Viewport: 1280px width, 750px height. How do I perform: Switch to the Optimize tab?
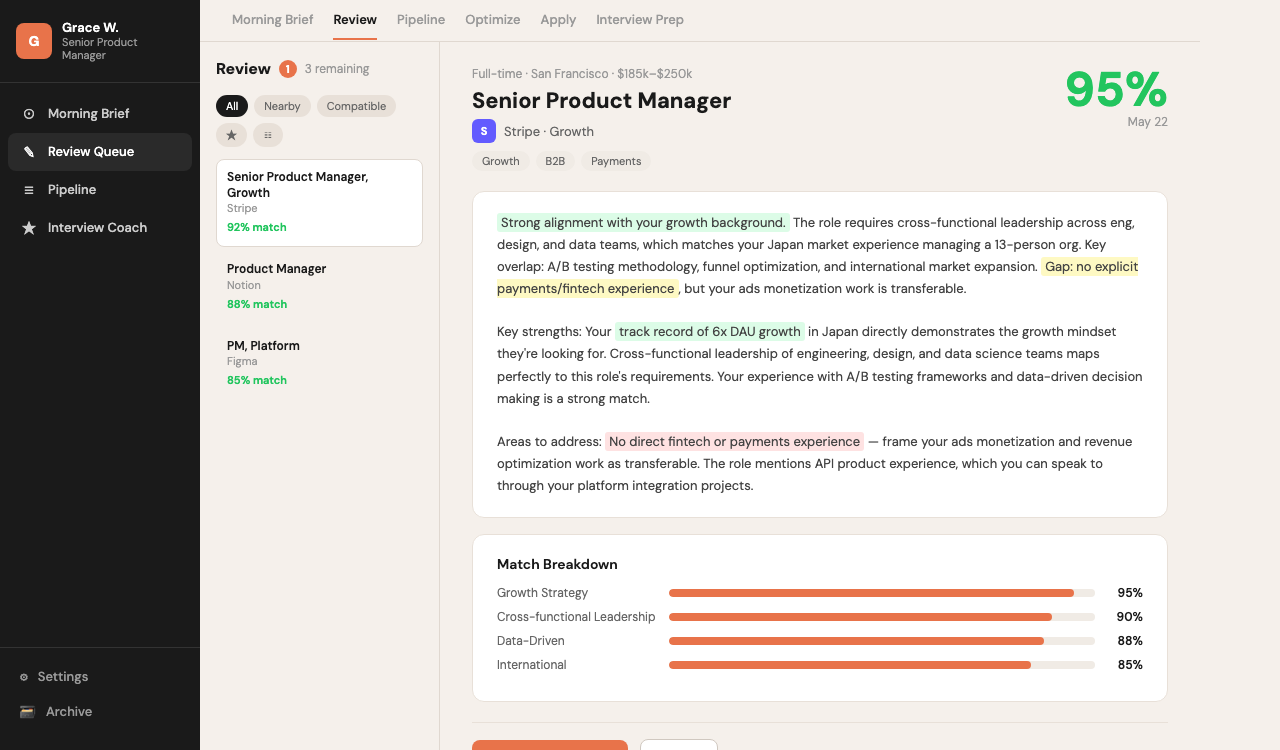(492, 20)
